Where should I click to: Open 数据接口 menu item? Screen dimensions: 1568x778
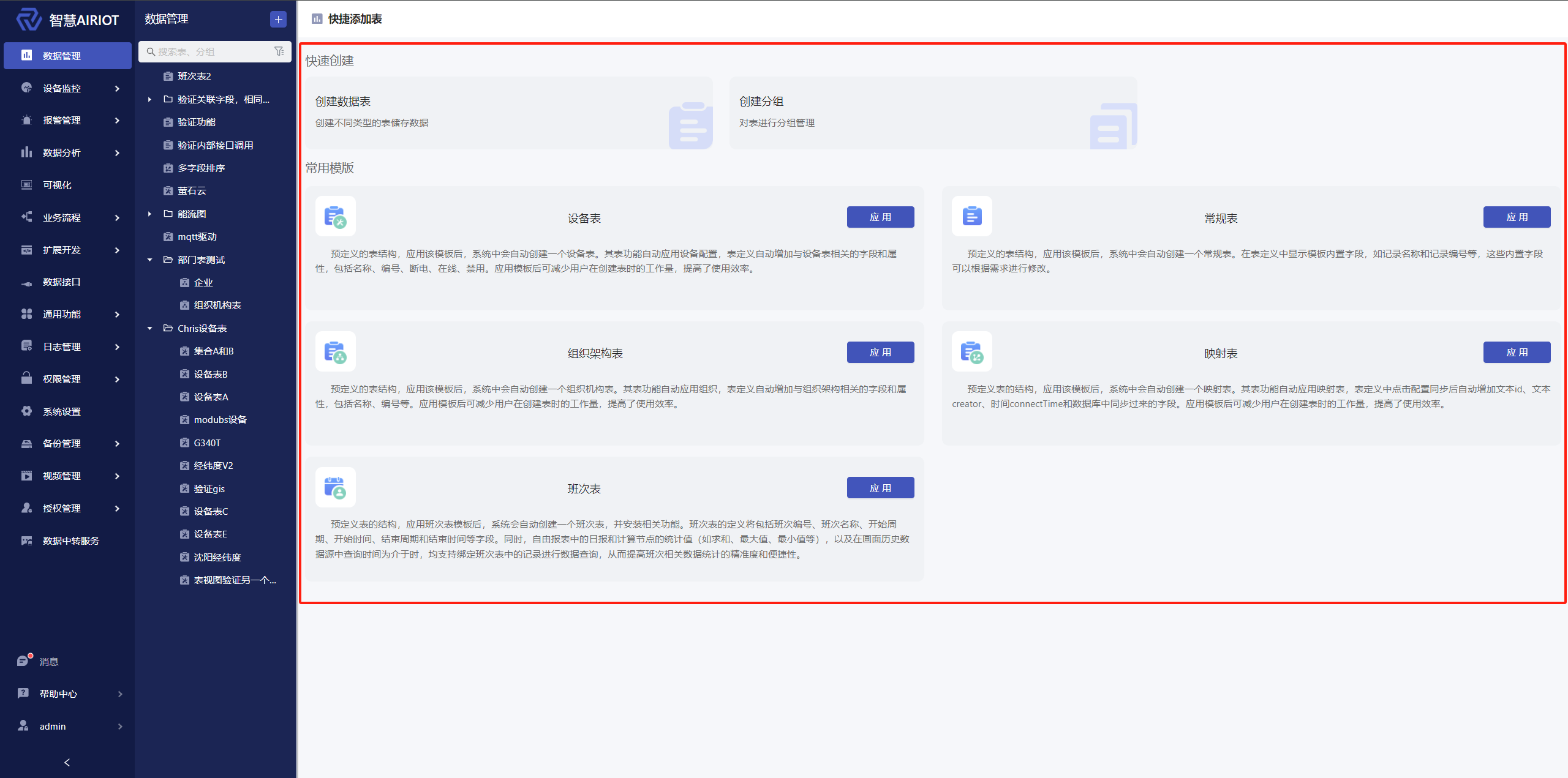click(x=67, y=282)
